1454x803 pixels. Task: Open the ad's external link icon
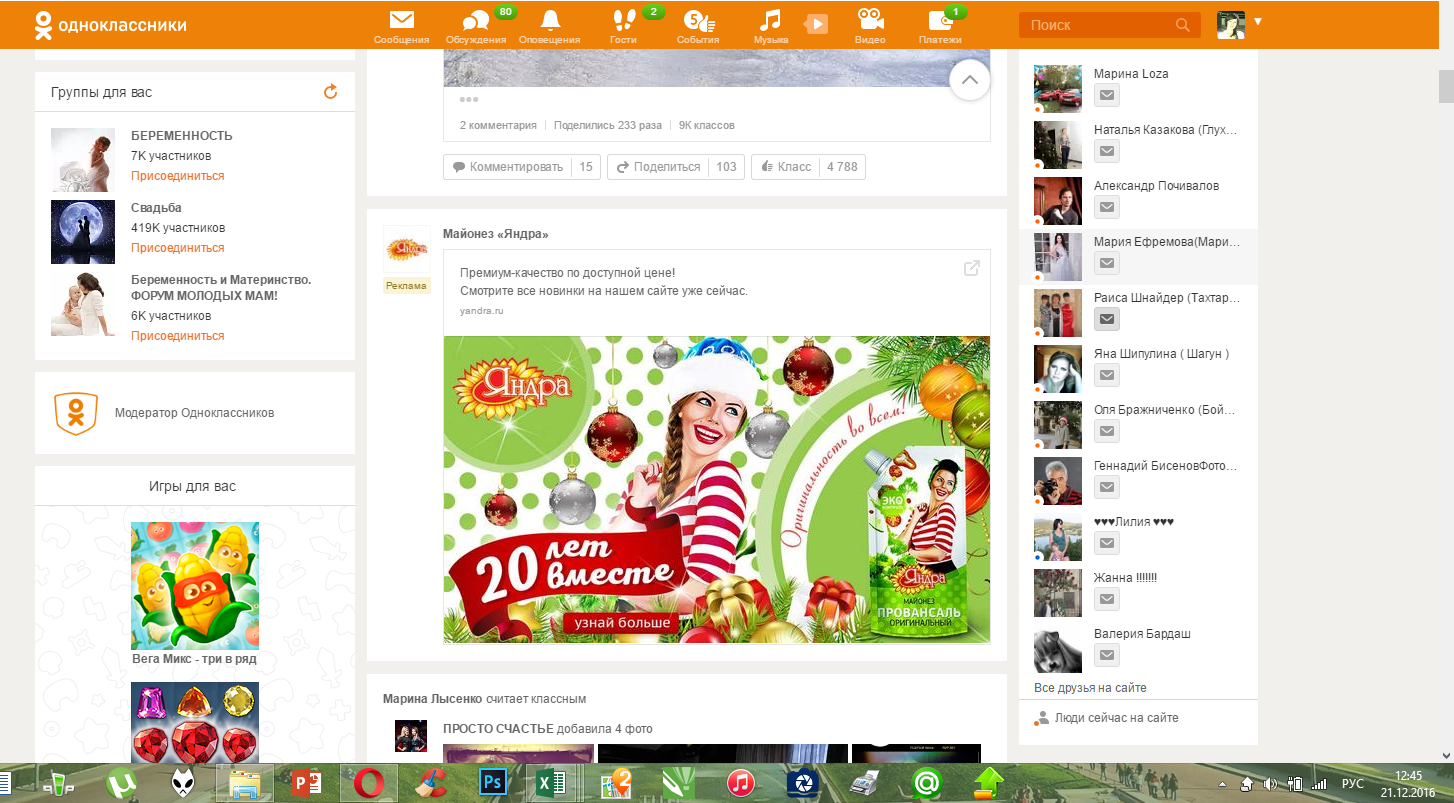coord(971,268)
